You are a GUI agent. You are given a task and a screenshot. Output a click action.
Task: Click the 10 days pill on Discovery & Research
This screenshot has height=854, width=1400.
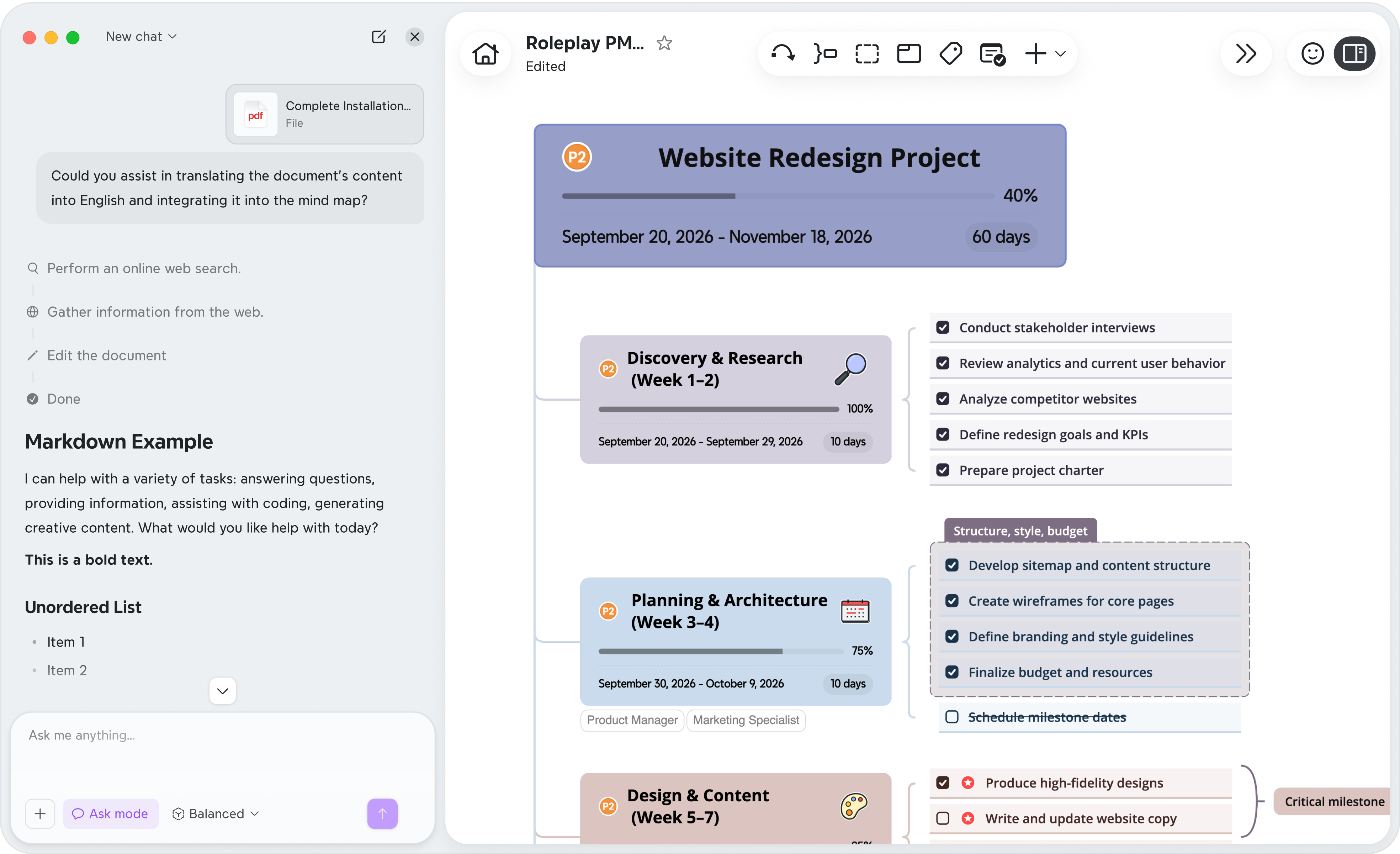click(848, 442)
